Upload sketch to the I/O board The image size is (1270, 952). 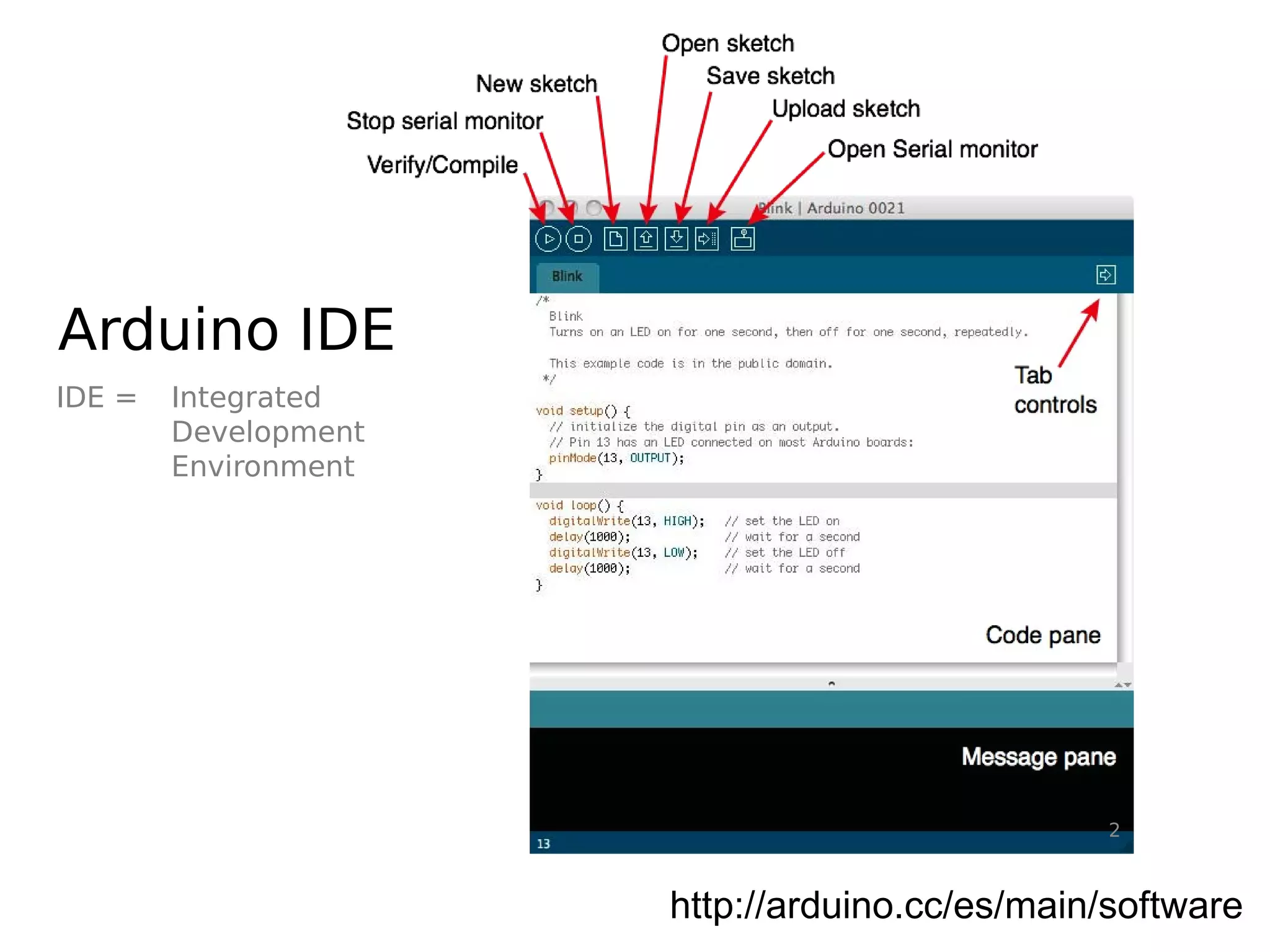point(706,239)
